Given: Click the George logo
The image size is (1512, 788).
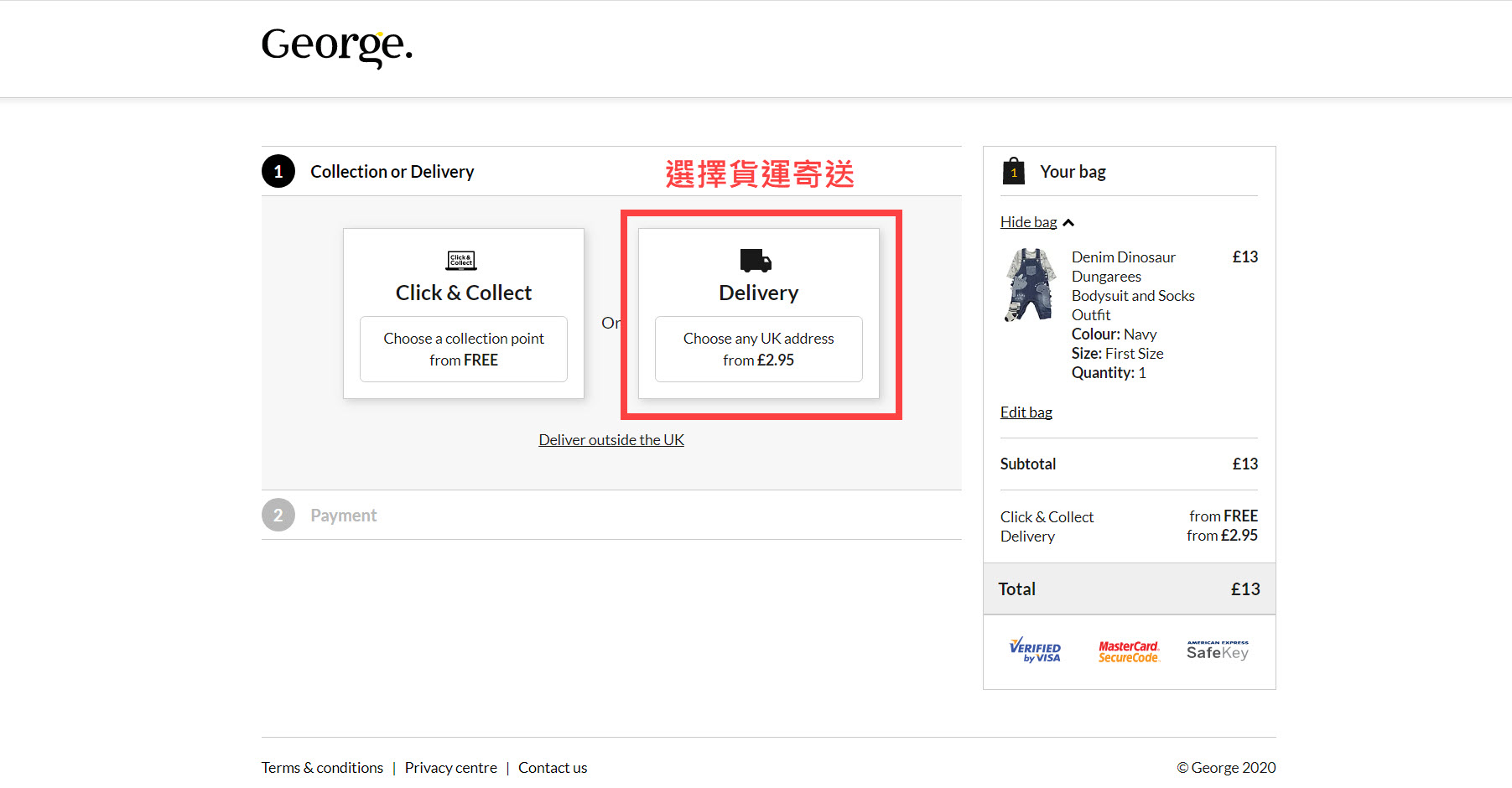Looking at the screenshot, I should tap(336, 46).
